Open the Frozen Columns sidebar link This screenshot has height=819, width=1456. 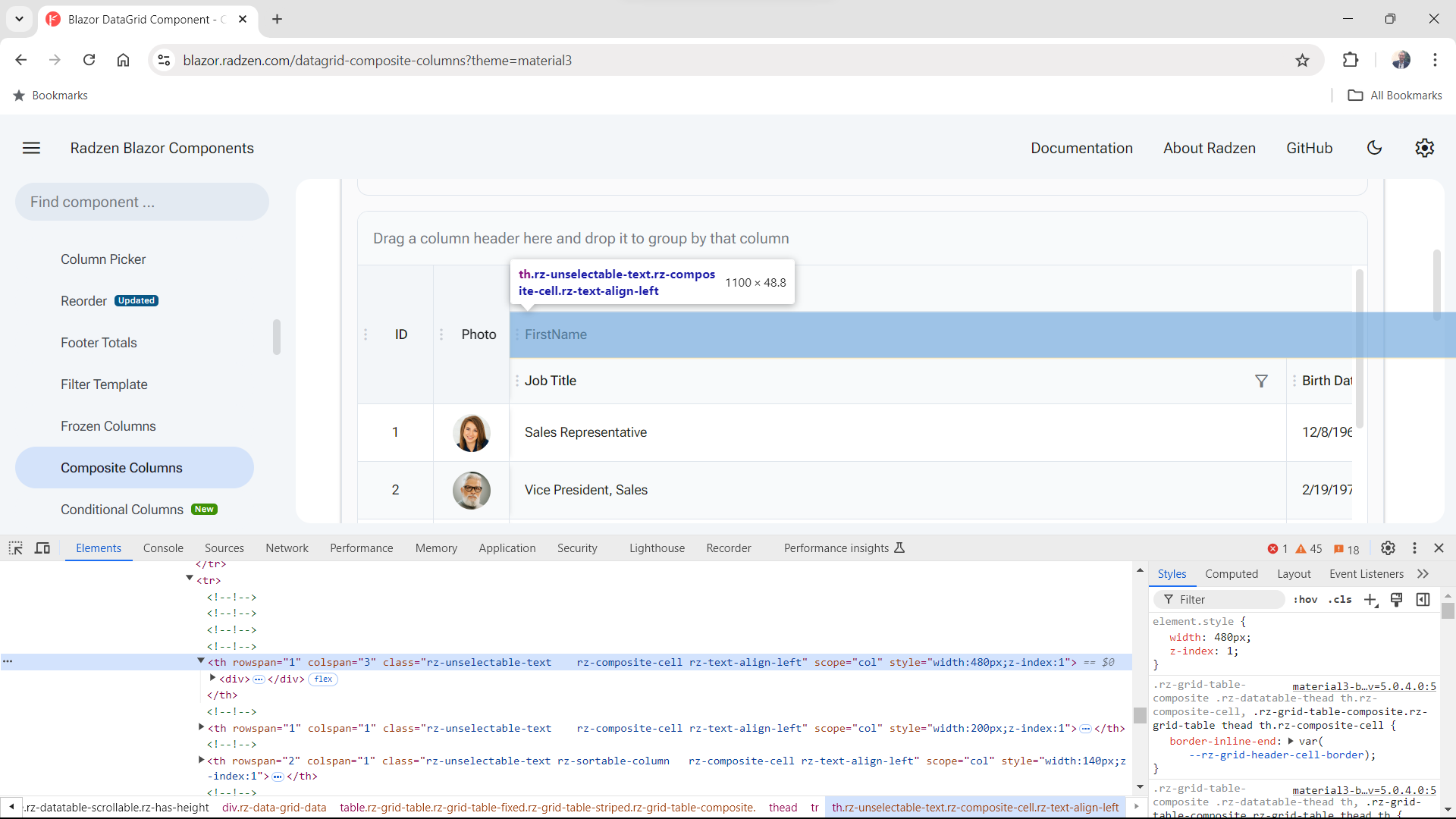tap(108, 426)
